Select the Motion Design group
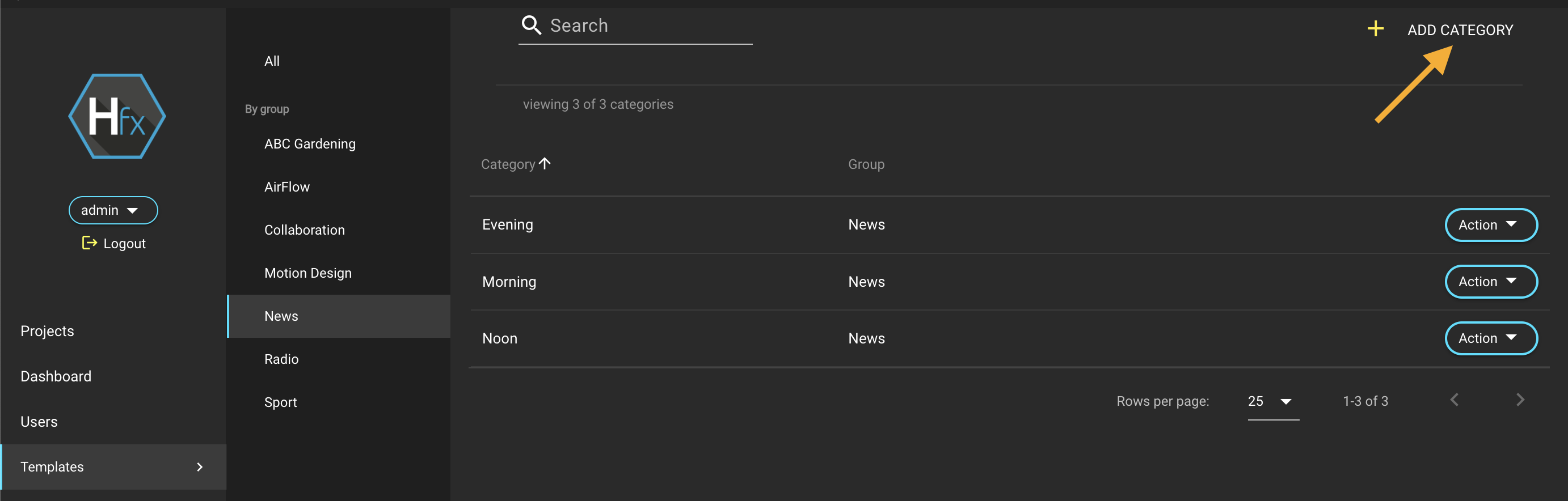 [308, 273]
